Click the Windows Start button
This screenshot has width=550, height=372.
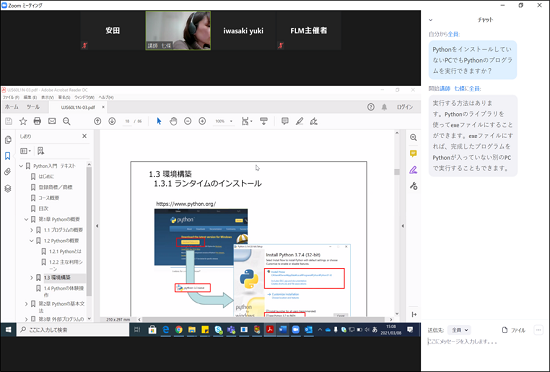coord(8,330)
